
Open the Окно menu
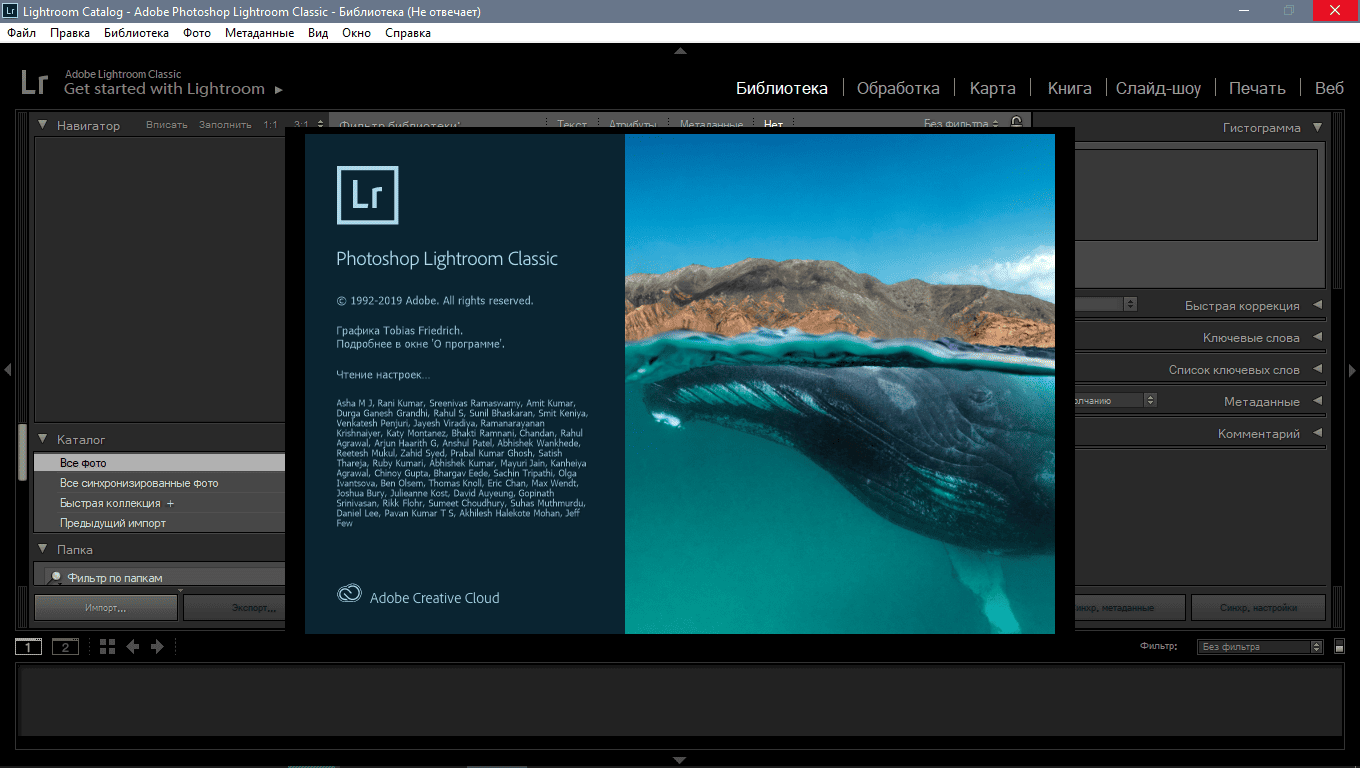pos(356,33)
